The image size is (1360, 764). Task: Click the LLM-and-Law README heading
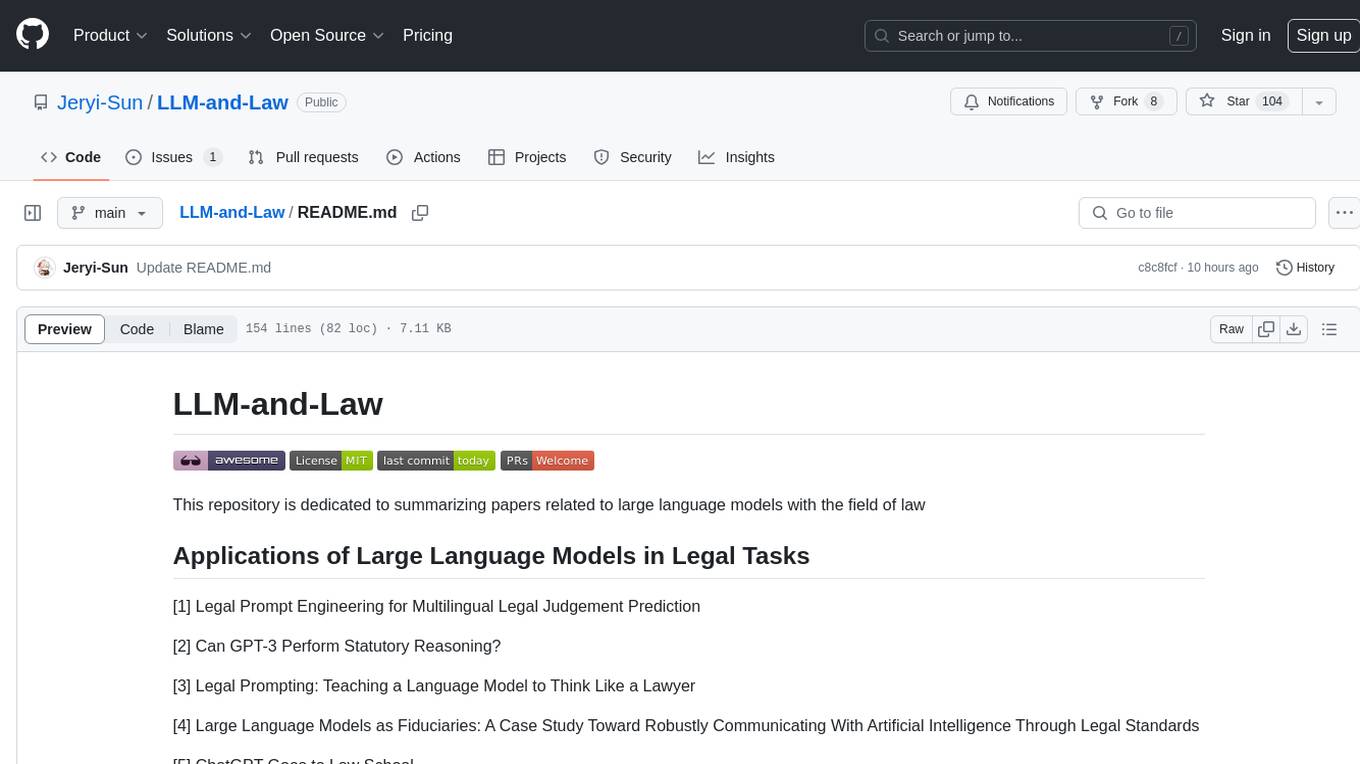278,404
